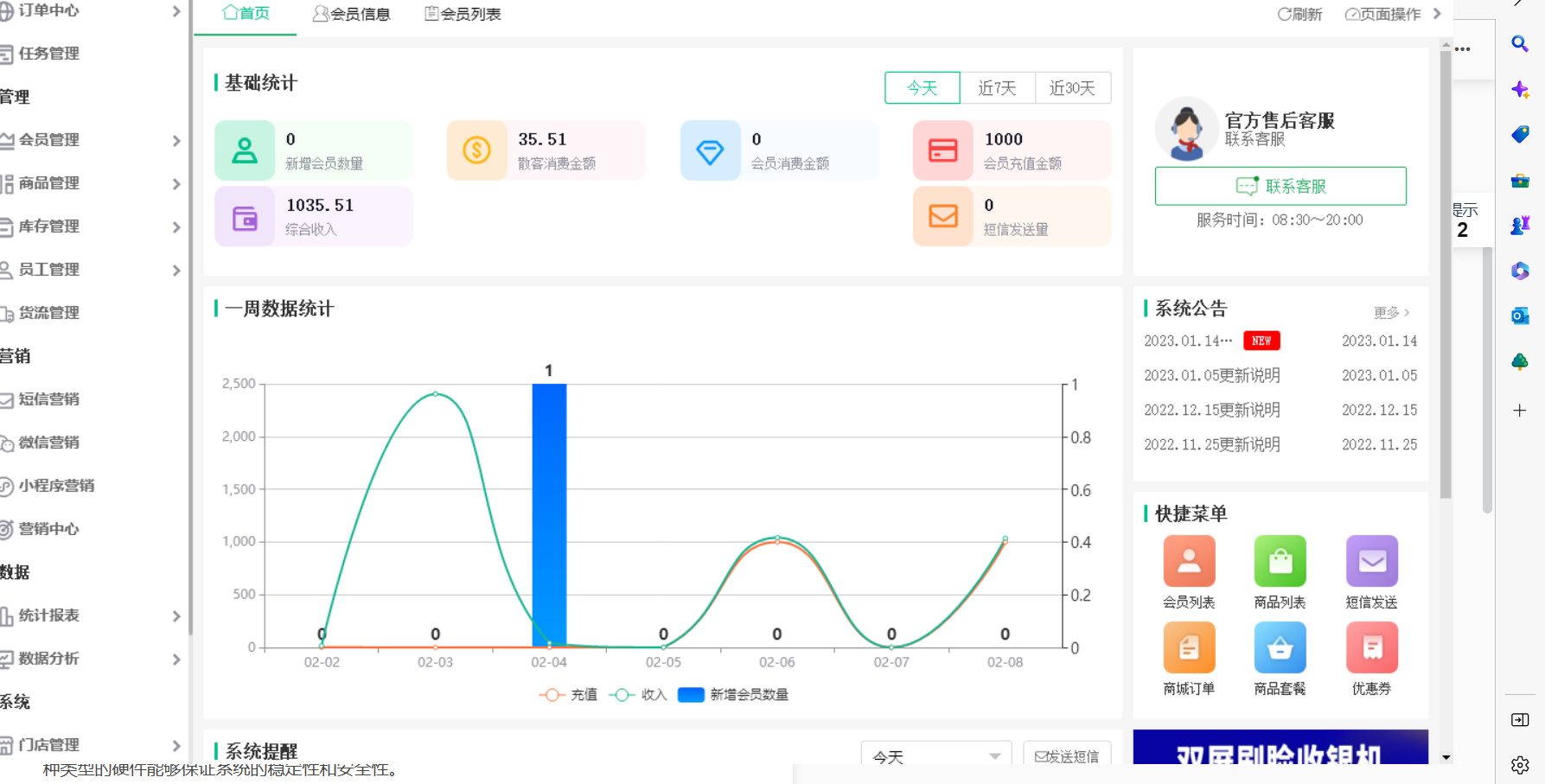Select the 短信发送 quick menu icon
Image resolution: width=1545 pixels, height=784 pixels.
tap(1371, 560)
